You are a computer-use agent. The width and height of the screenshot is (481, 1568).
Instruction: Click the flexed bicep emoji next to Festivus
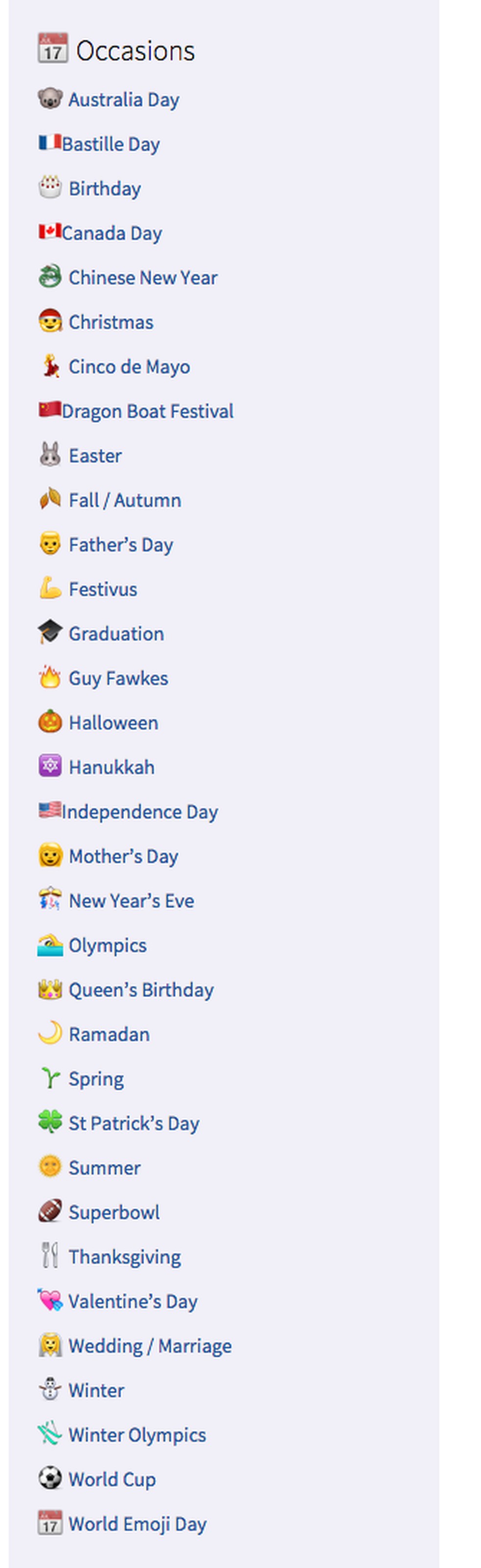coord(50,588)
